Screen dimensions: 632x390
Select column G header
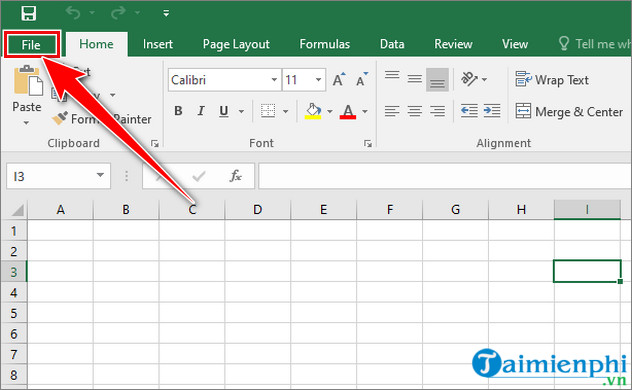(x=455, y=210)
